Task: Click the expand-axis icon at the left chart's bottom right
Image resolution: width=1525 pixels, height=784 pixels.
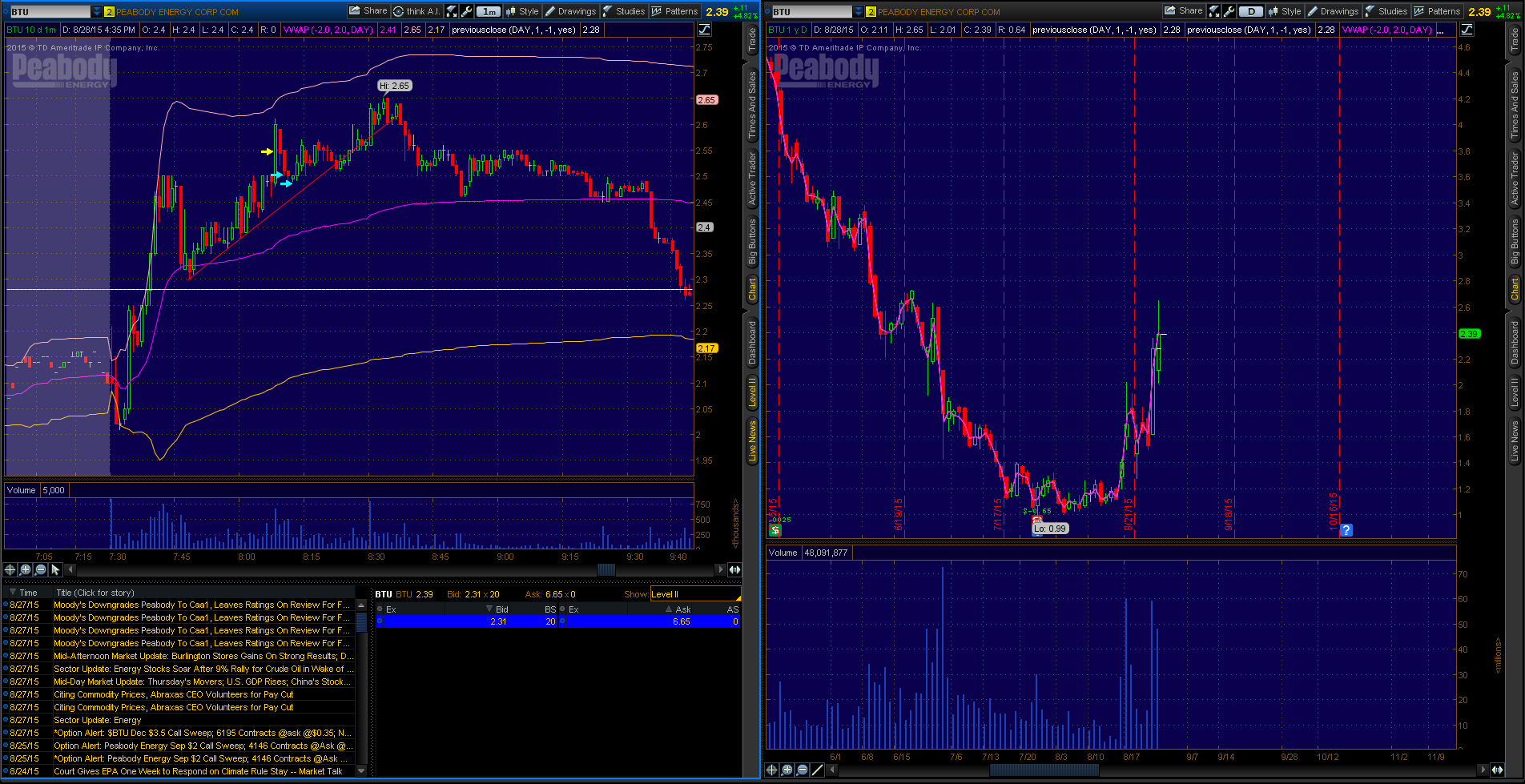Action: pyautogui.click(x=734, y=569)
